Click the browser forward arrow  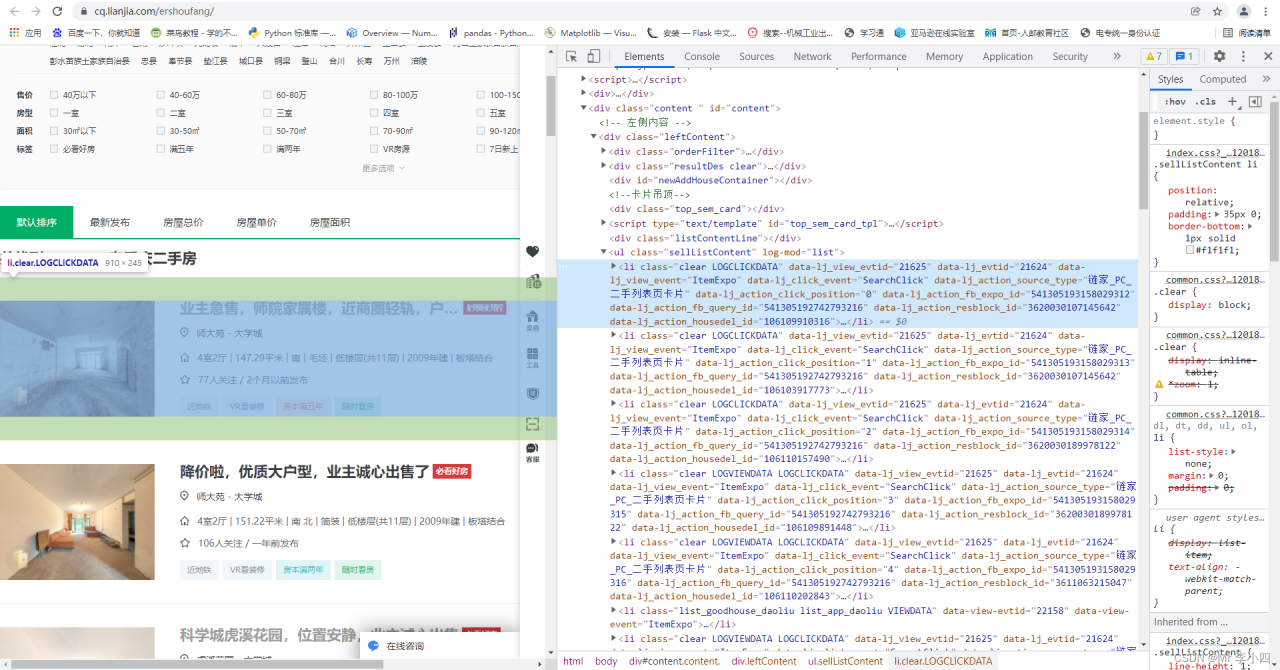pos(37,11)
